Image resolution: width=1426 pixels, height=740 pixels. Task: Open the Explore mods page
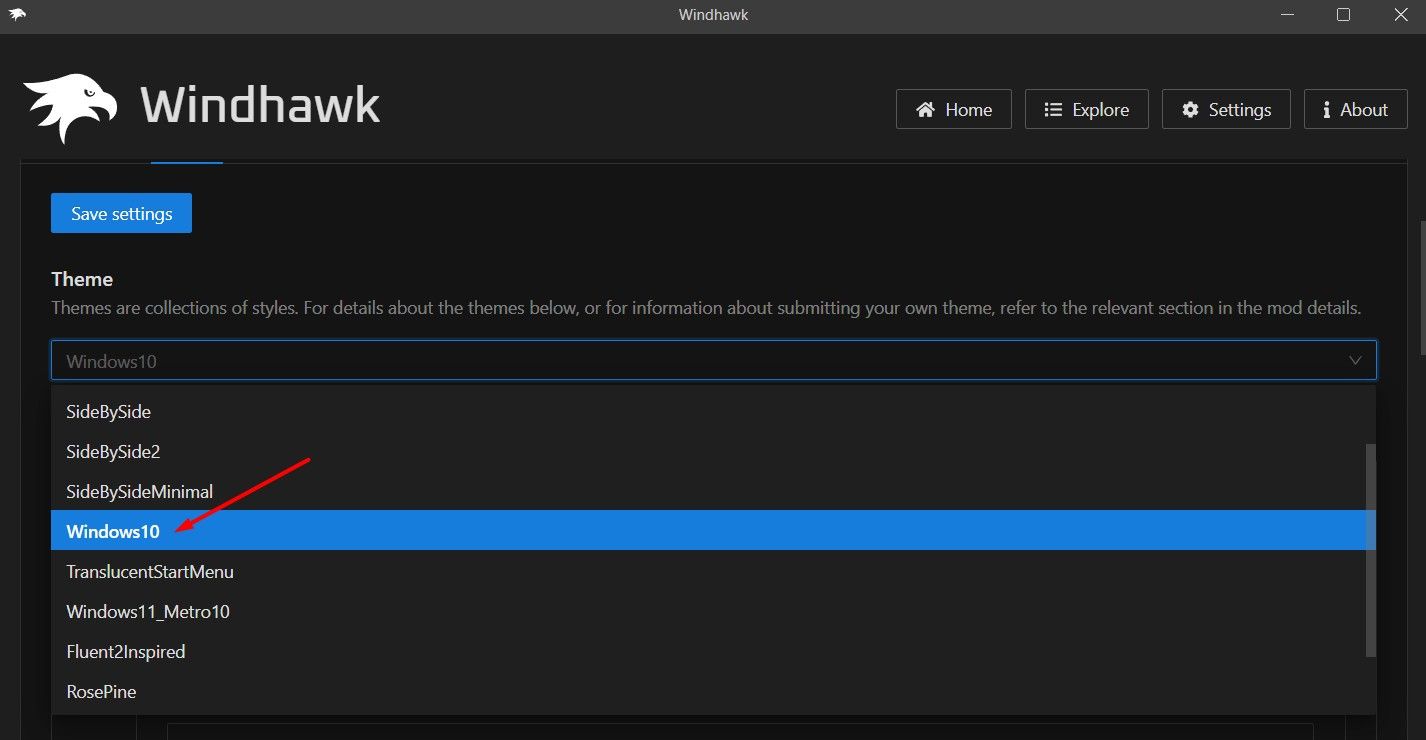click(1087, 110)
